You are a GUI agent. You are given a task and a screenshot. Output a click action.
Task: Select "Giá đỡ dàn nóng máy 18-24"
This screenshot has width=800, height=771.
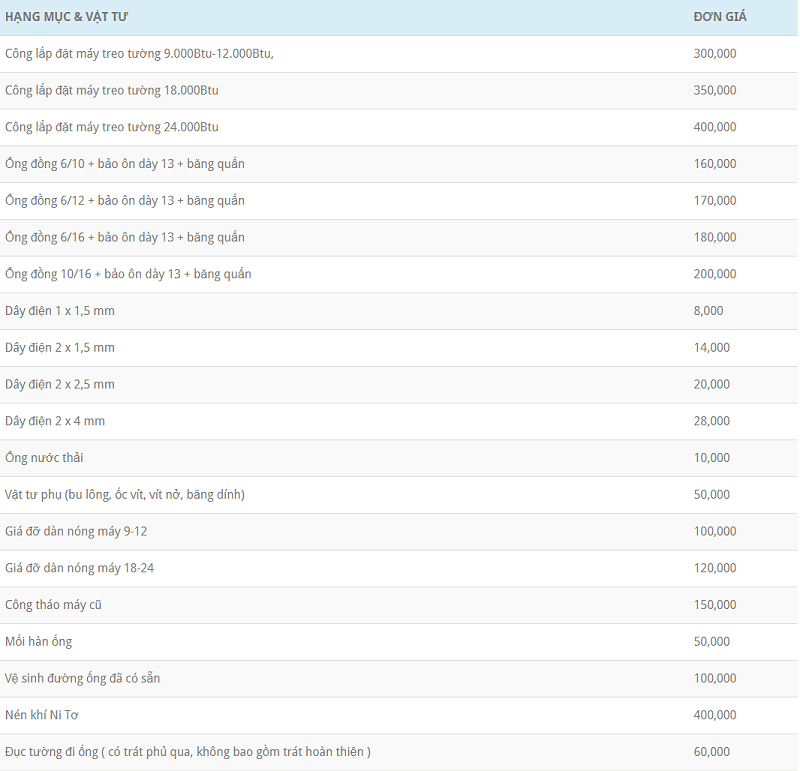(x=80, y=568)
